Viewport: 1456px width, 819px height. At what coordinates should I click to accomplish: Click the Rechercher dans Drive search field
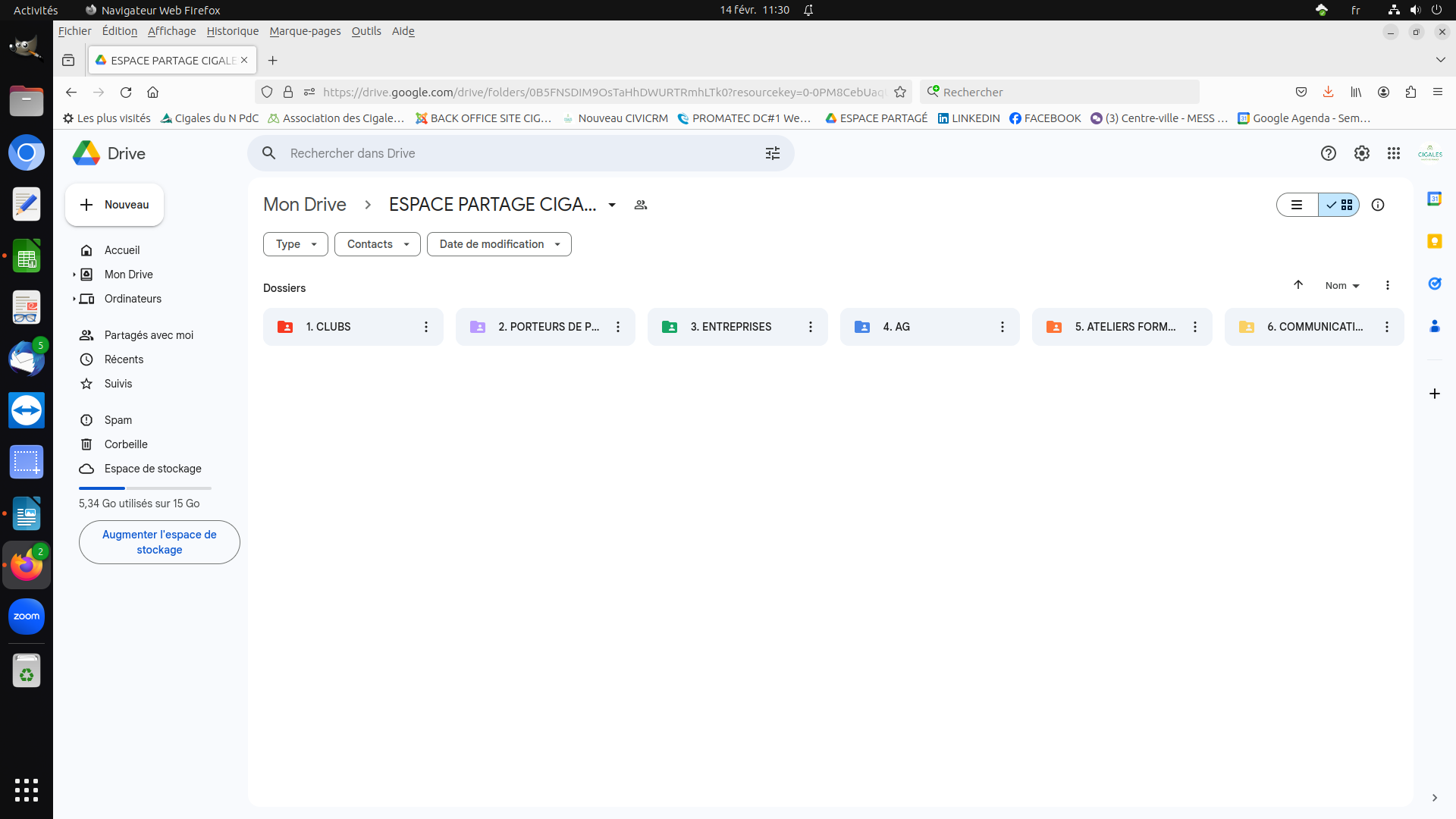click(516, 153)
